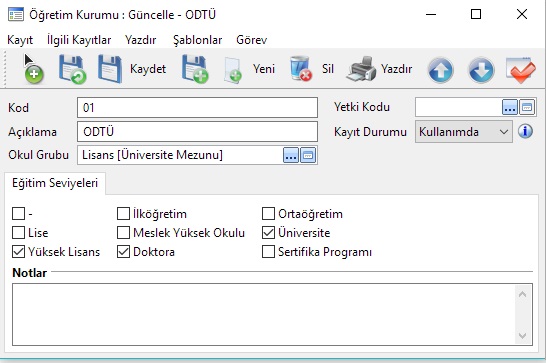Image resolution: width=546 pixels, height=363 pixels.
Task: Close the Öğretim Kurumu window
Action: [522, 15]
